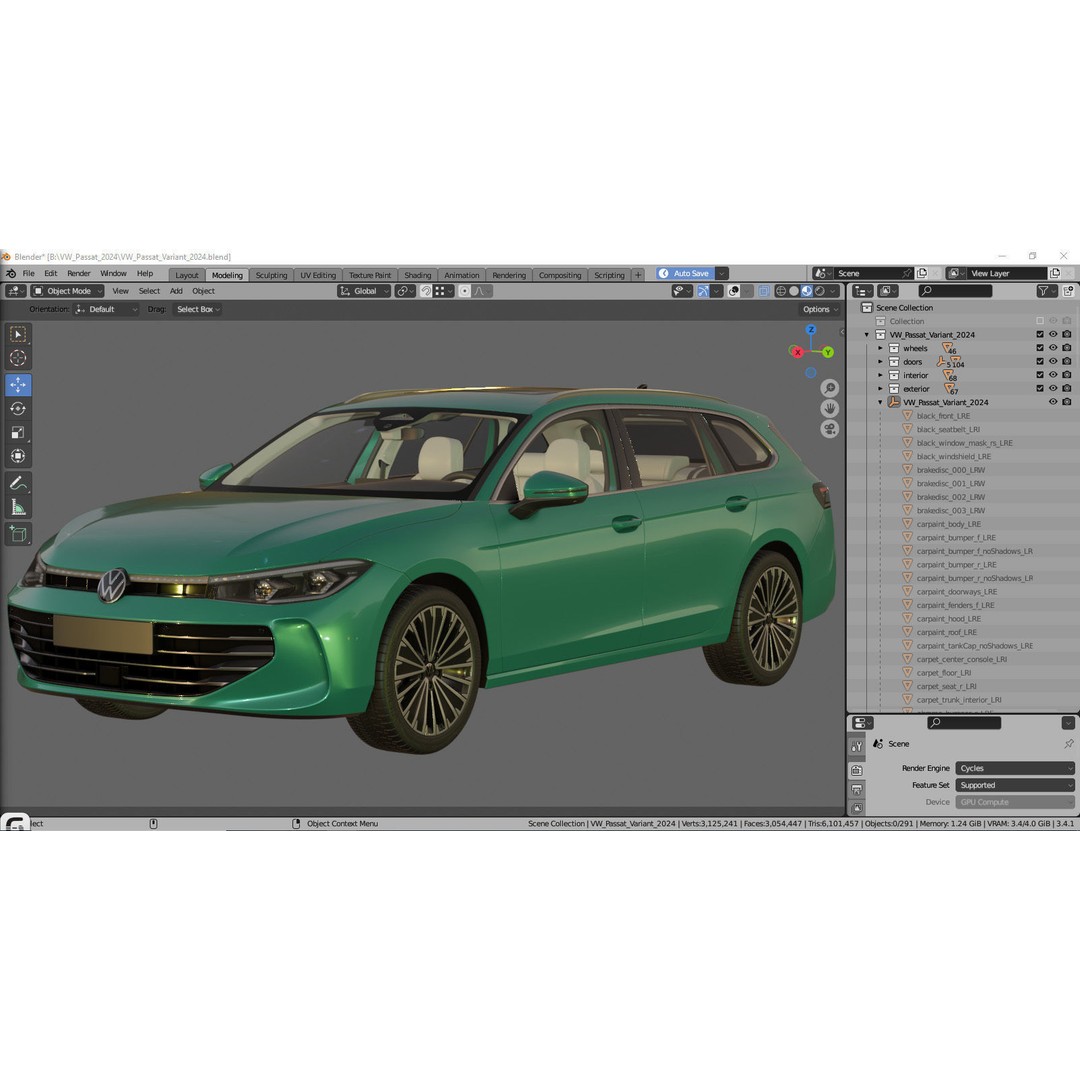Click the outliner search field
This screenshot has height=1080, width=1080.
[x=955, y=291]
